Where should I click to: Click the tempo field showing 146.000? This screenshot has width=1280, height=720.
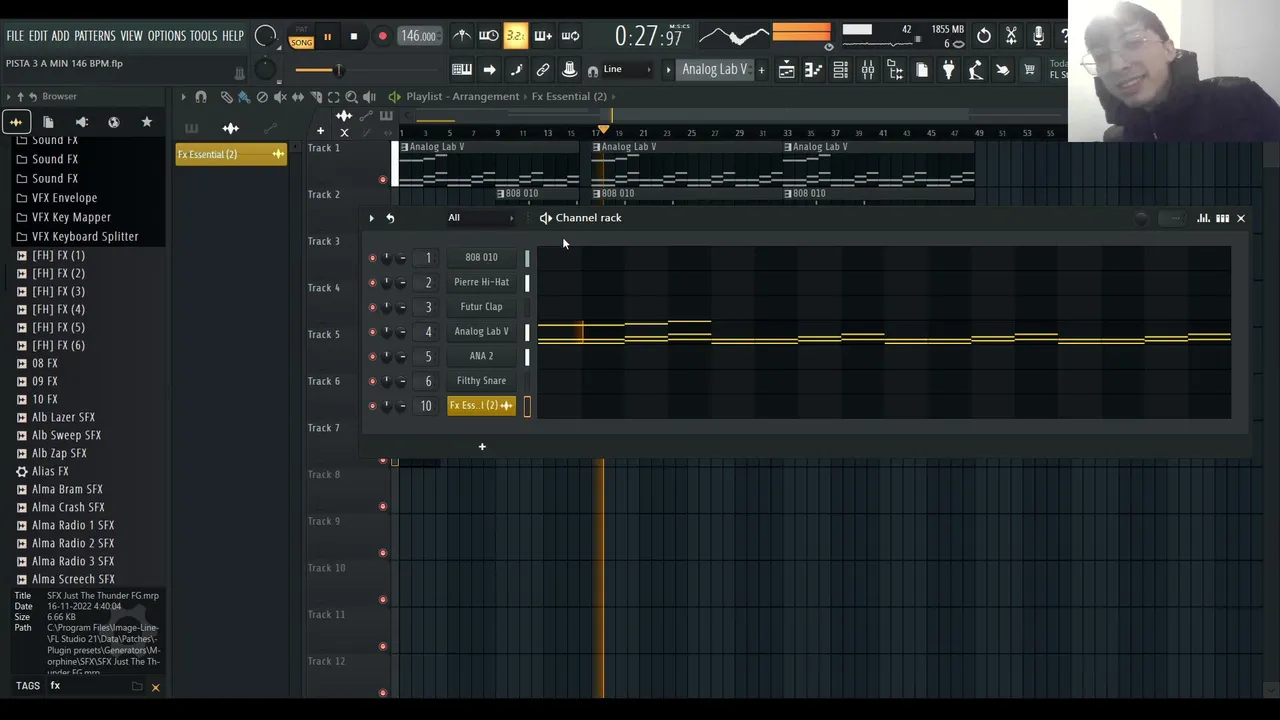pos(418,36)
